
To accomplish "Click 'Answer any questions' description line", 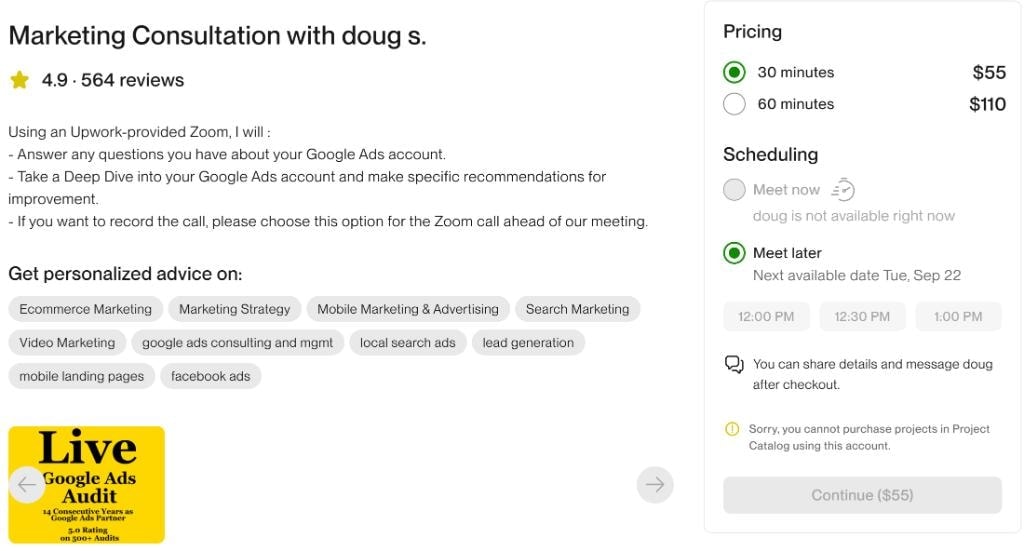I will pos(227,154).
